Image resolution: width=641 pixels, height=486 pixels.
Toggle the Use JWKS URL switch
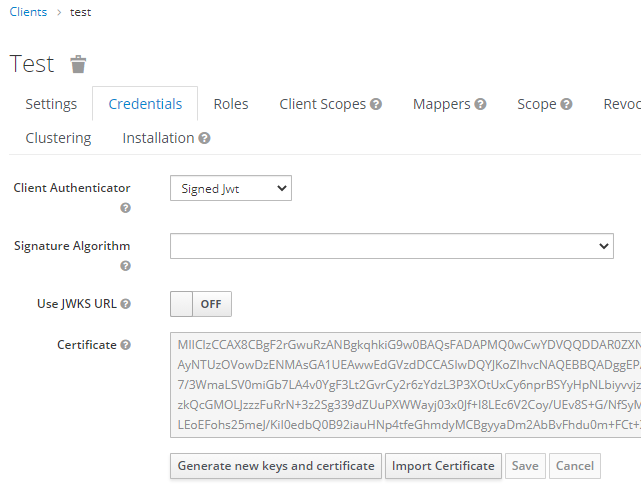(201, 304)
